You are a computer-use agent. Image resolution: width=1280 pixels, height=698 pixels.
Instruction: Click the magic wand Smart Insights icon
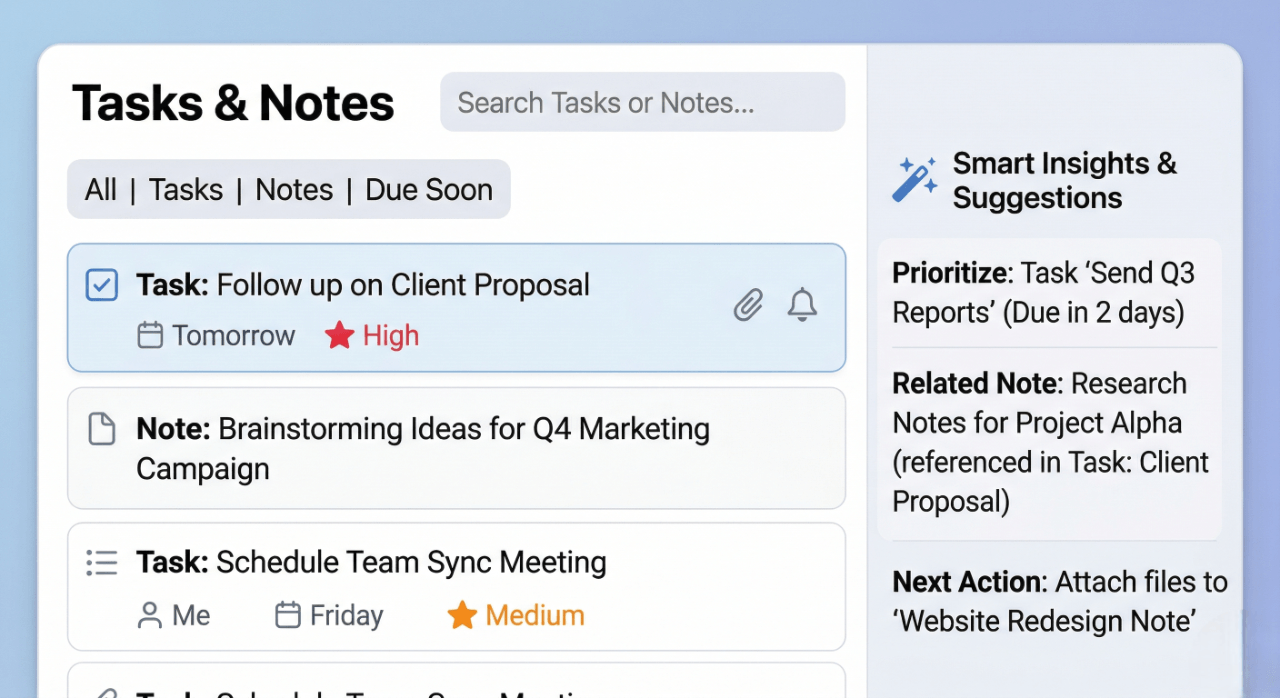[x=915, y=179]
